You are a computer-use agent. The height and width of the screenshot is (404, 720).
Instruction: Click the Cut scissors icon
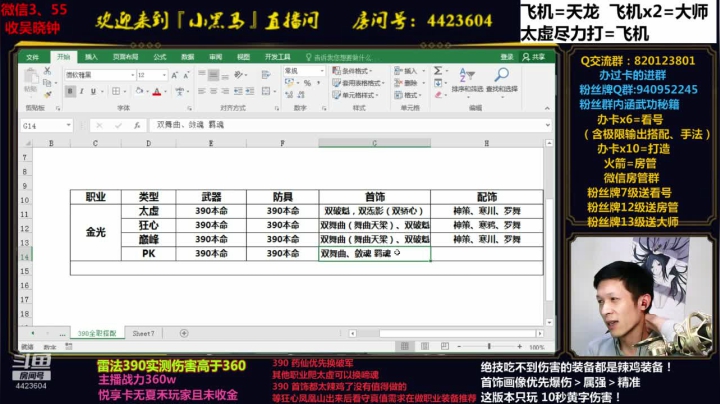click(x=47, y=71)
